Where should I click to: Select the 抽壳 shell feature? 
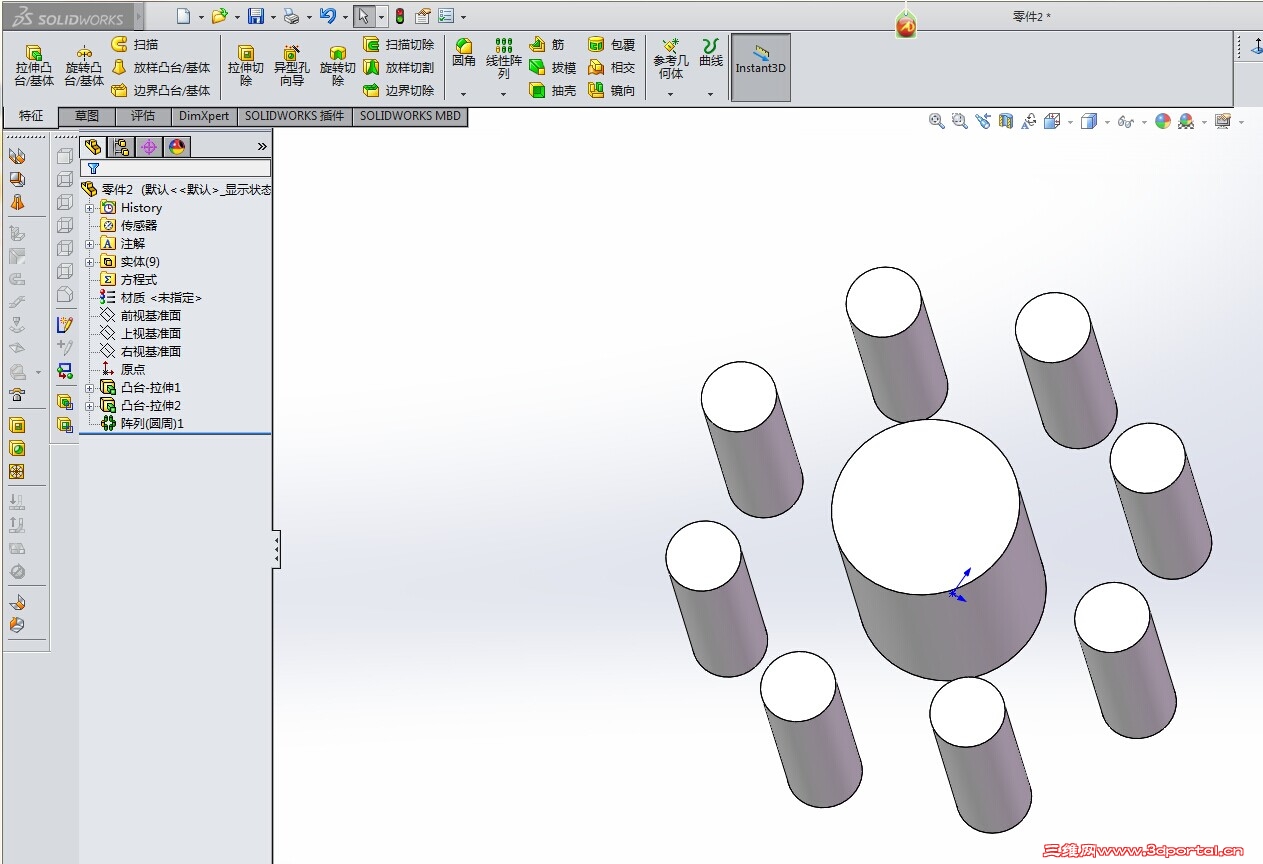(x=553, y=90)
